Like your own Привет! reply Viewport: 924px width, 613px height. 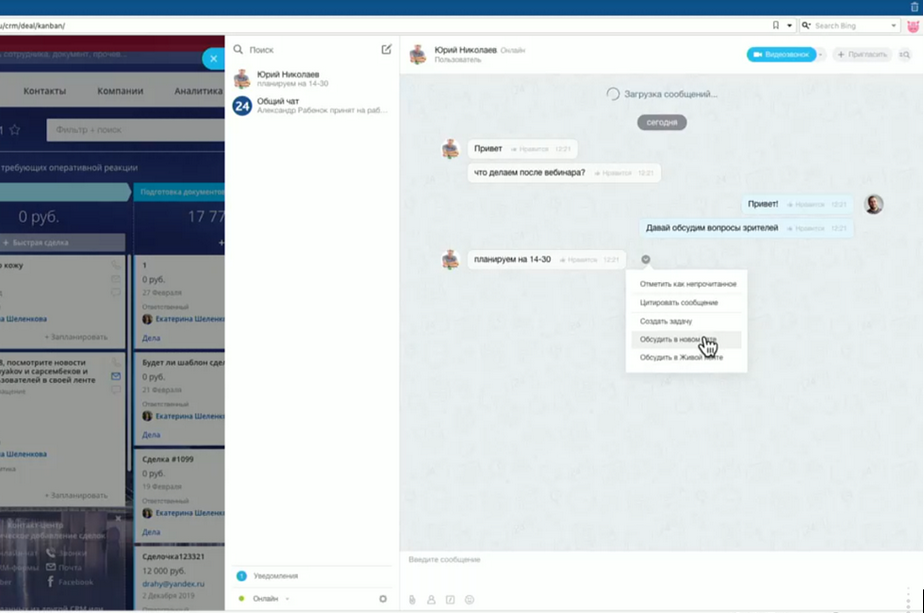pyautogui.click(x=806, y=205)
